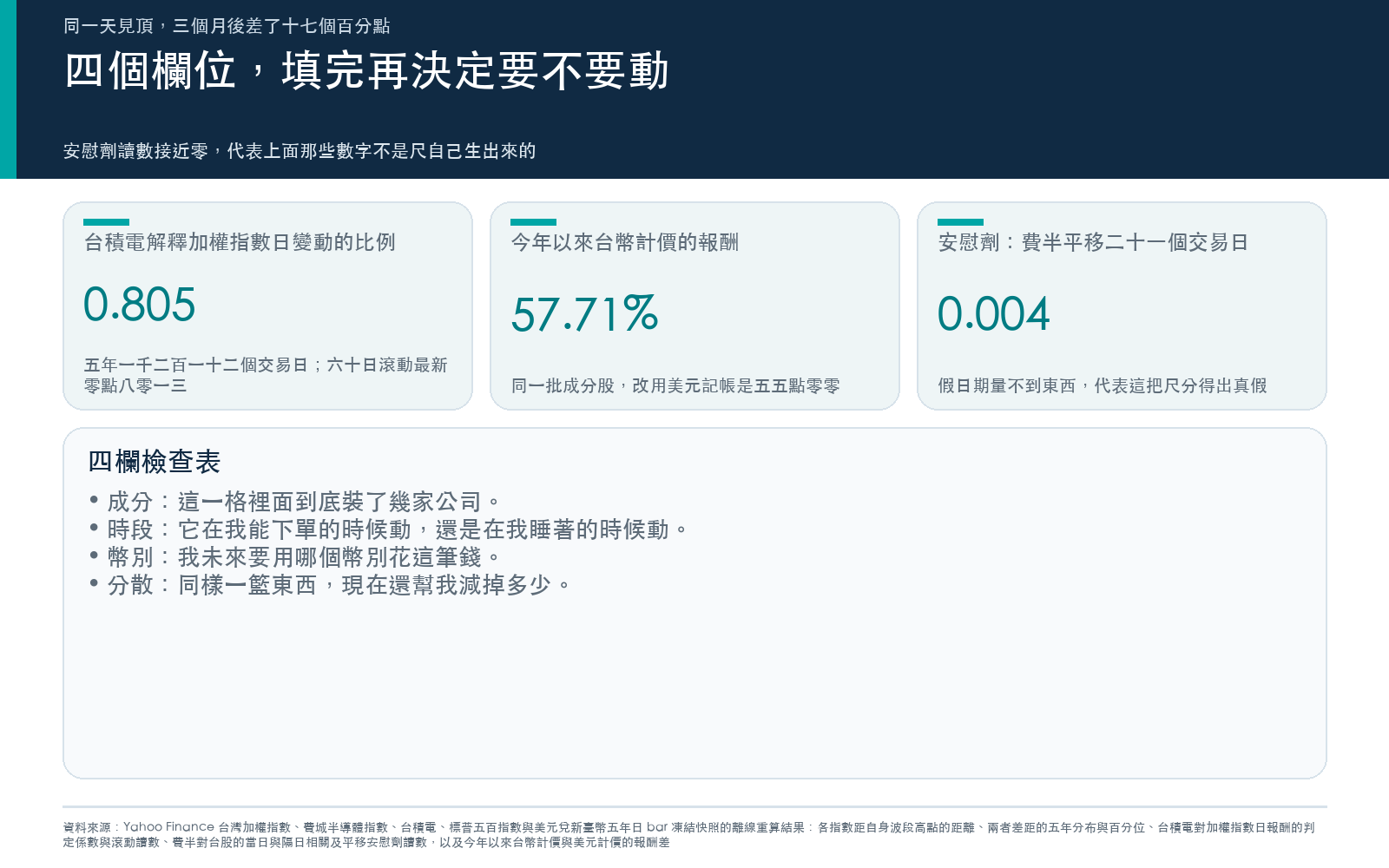Select the card label 安慰劑：費半平移二十一個交易日
Screen dimensions: 1389x868
tap(1093, 242)
